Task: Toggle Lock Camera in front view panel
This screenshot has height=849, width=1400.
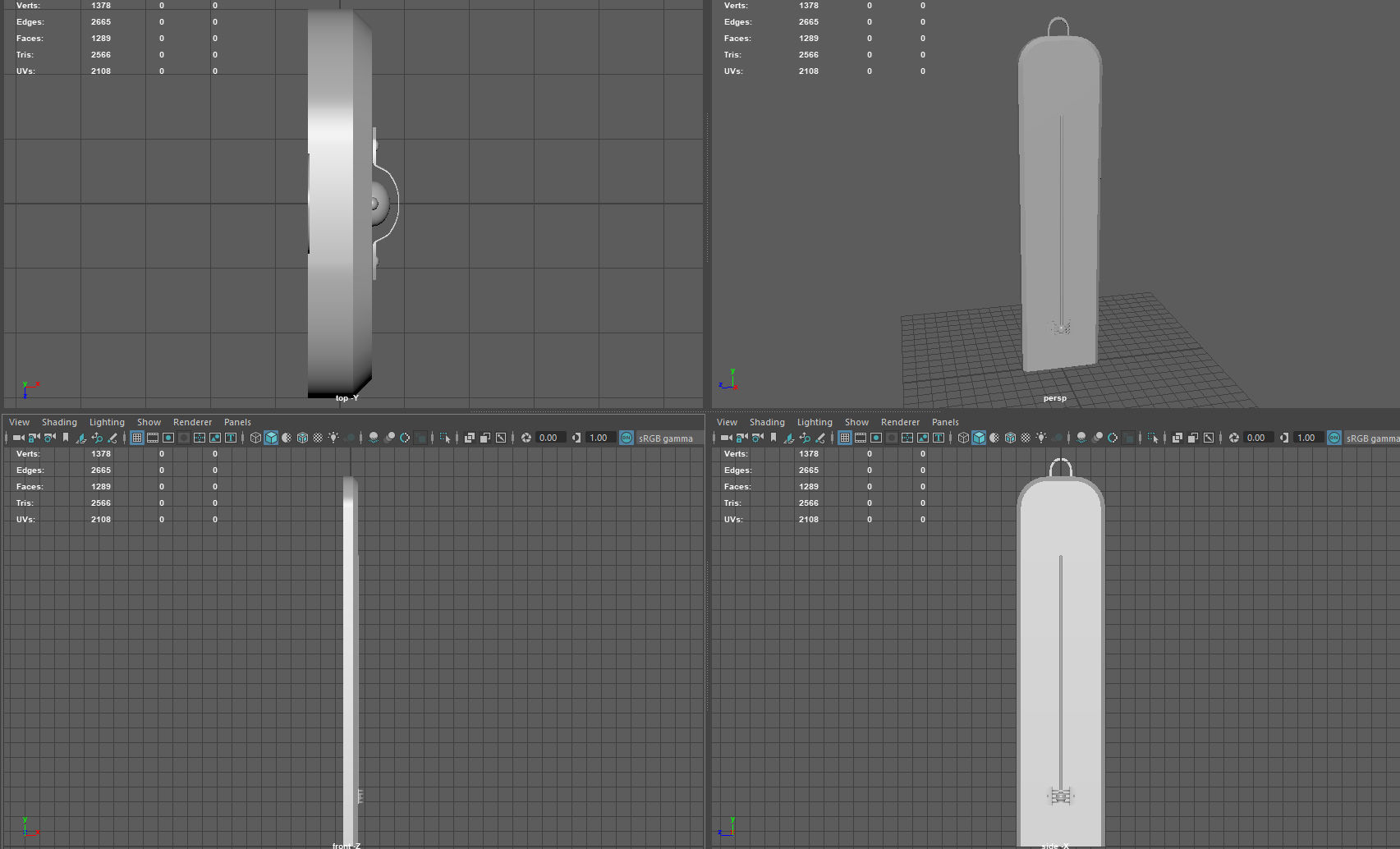Action: 34,438
